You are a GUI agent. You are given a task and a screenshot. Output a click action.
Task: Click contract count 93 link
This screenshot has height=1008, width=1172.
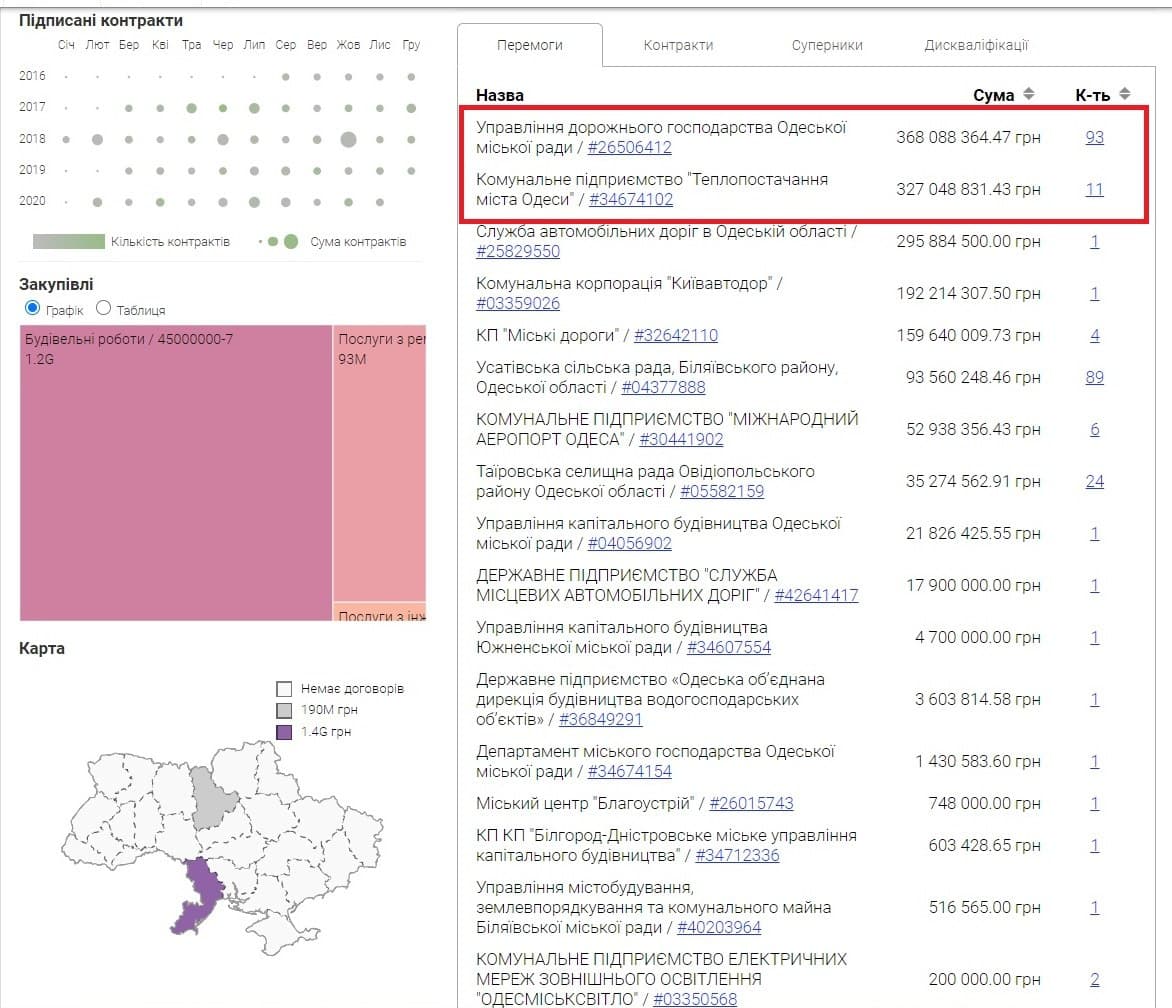point(1094,137)
